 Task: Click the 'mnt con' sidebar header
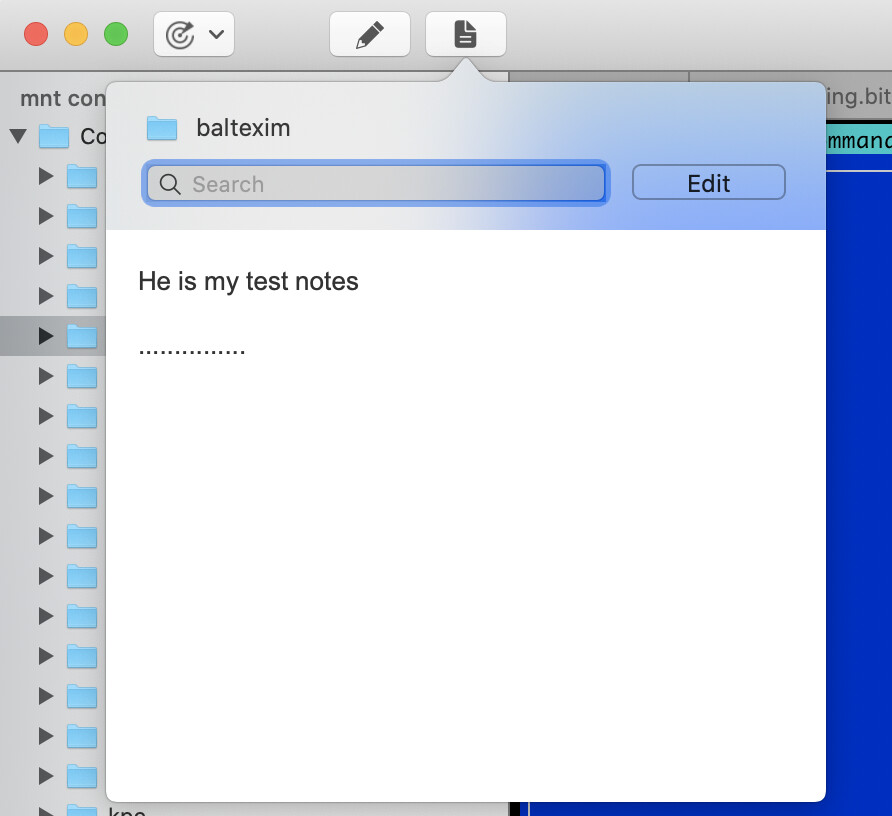click(x=62, y=99)
